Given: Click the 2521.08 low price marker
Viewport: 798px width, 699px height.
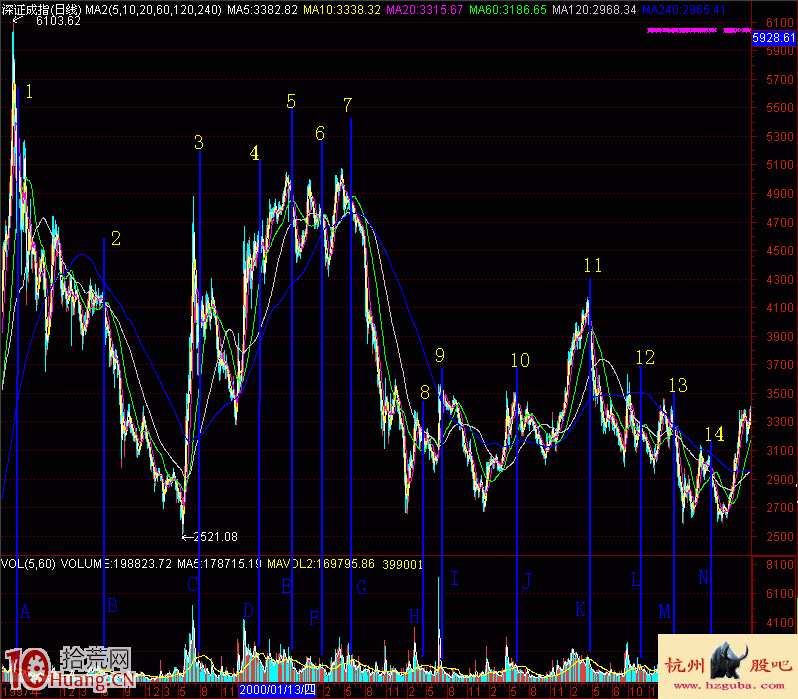Looking at the screenshot, I should point(215,537).
